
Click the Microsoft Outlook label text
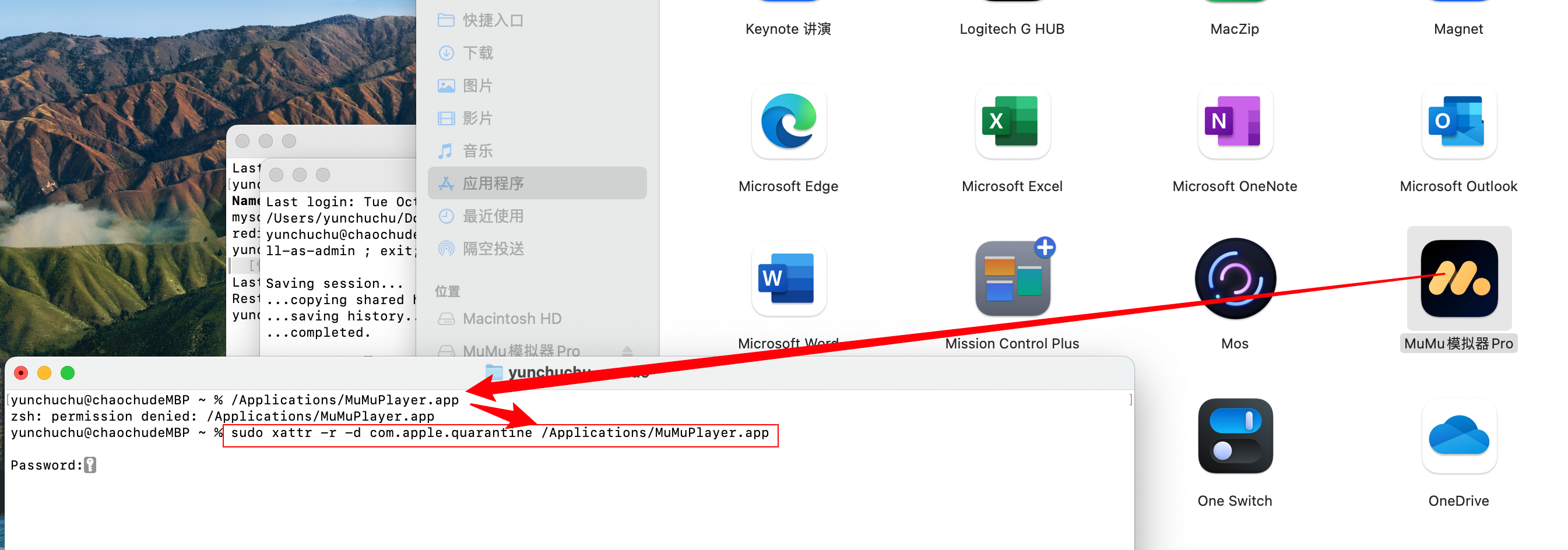click(1458, 186)
